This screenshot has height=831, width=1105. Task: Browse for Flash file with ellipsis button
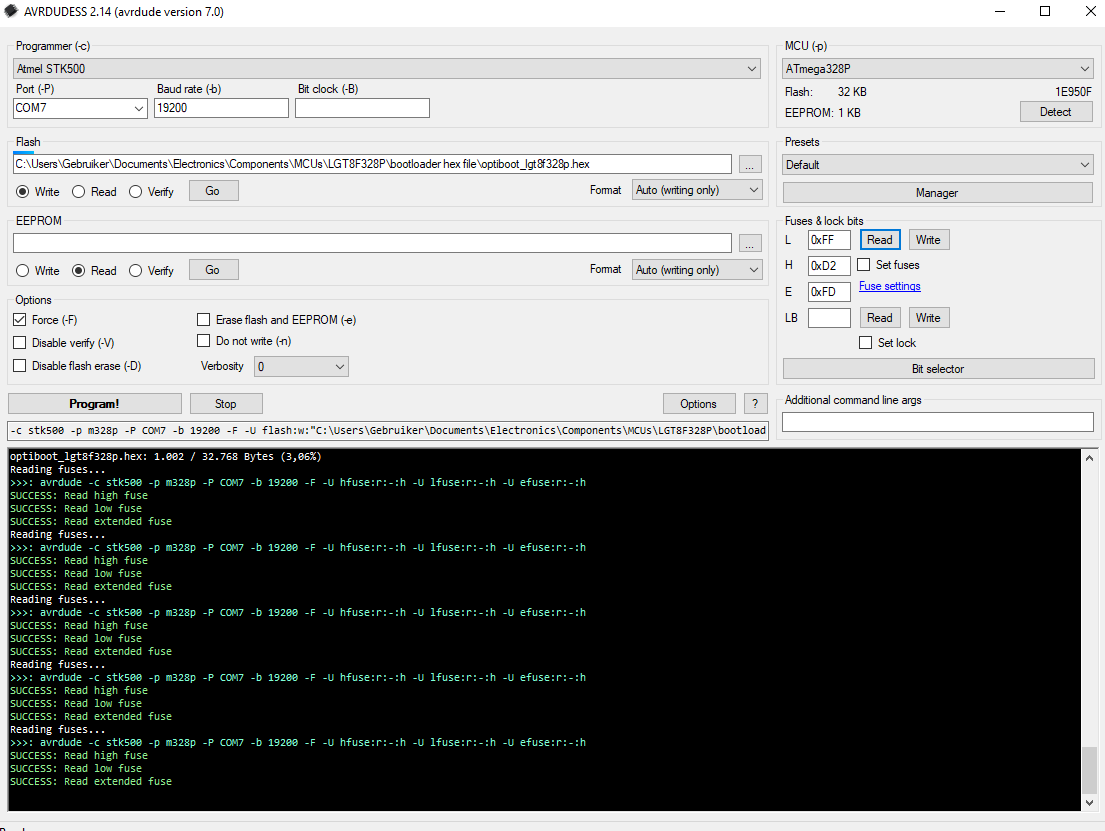coord(750,164)
